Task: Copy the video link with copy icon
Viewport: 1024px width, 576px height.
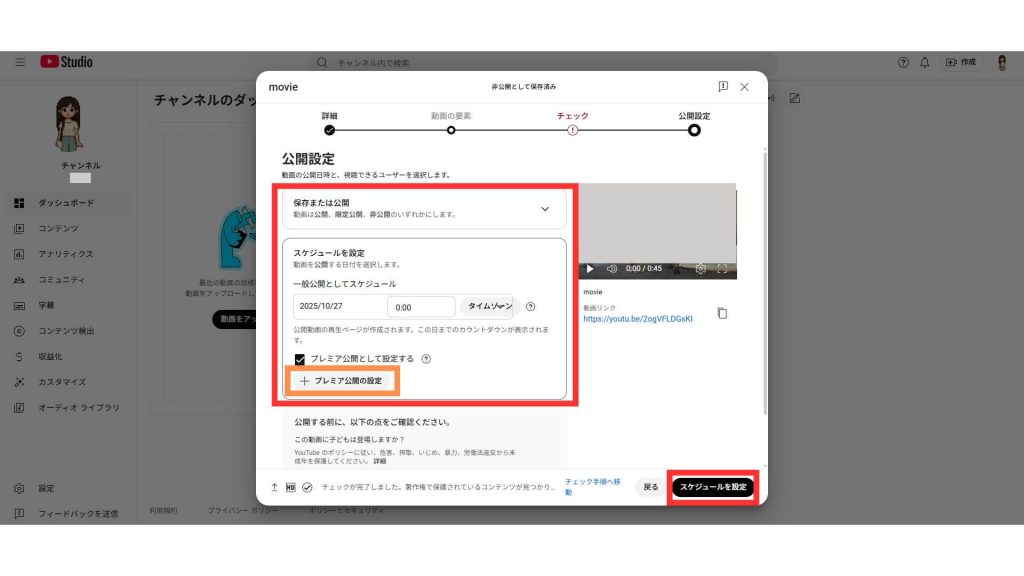Action: [x=722, y=313]
